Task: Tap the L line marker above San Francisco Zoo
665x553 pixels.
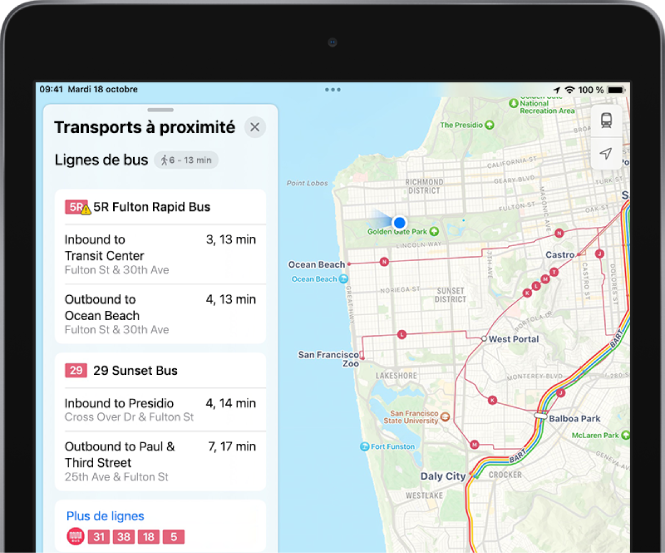Action: tap(402, 335)
